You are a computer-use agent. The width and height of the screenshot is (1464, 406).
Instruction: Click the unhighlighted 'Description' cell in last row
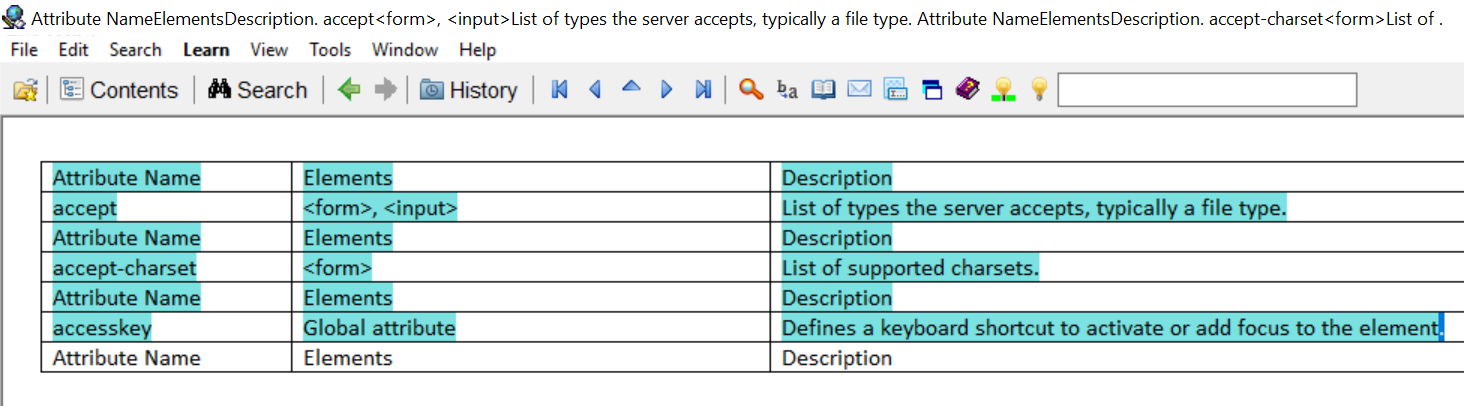(1117, 358)
